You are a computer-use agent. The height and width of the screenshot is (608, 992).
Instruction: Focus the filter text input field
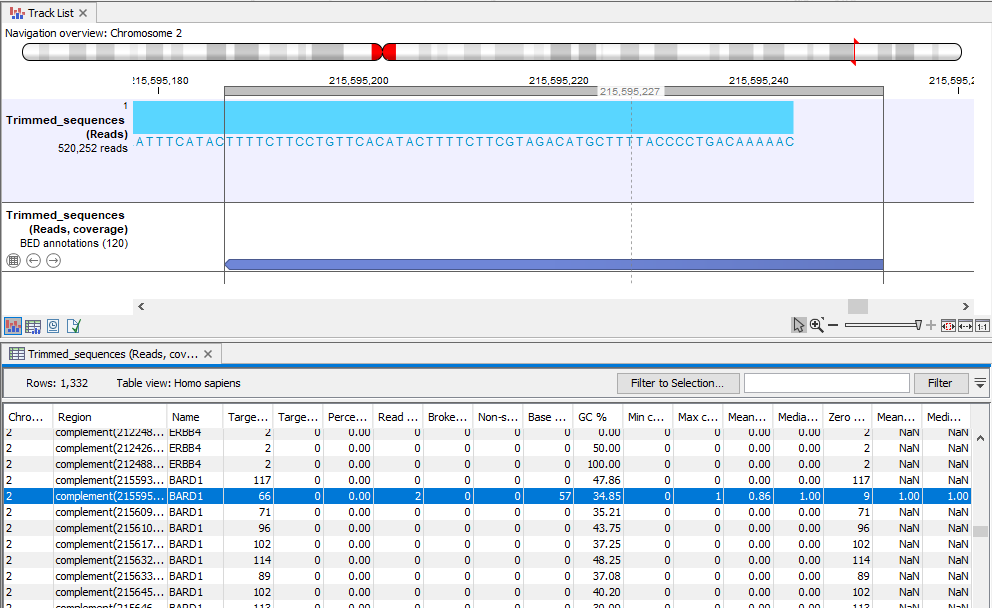pyautogui.click(x=826, y=383)
